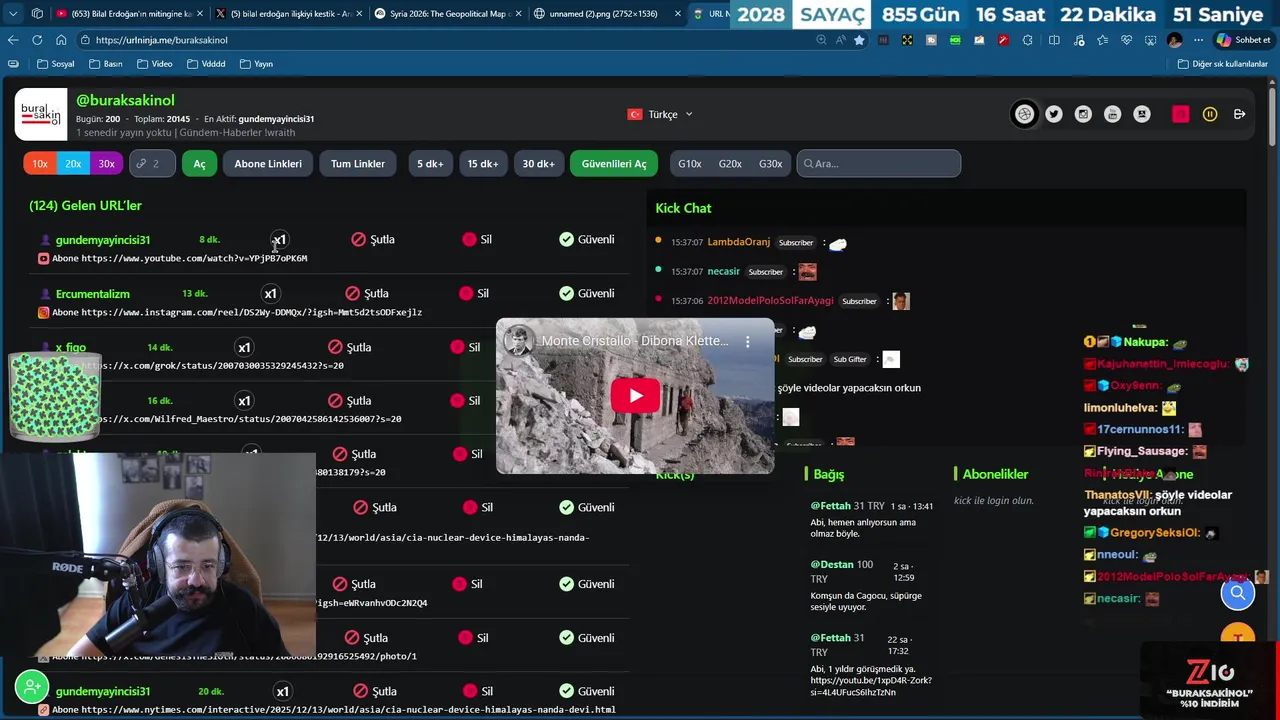The image size is (1280, 720).
Task: Open the Dribbble social icon in header
Action: coord(1024,114)
